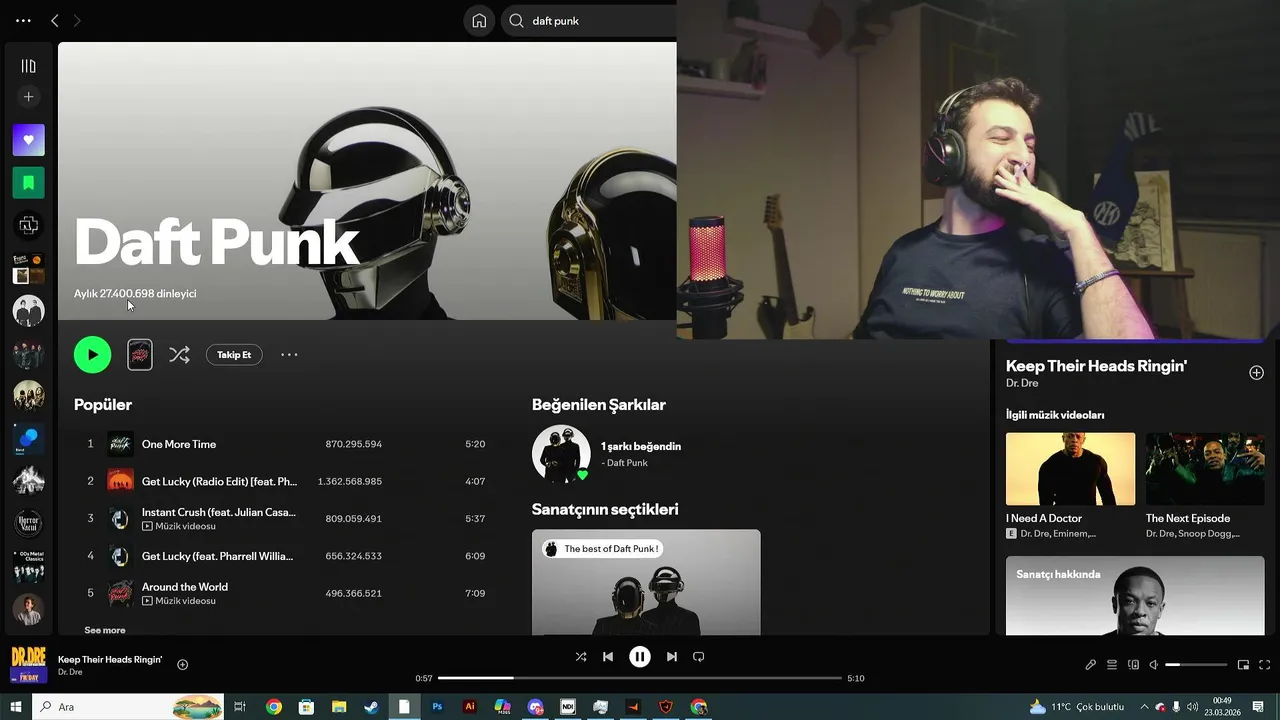Click Dr. Dre album cover in now playing bar

[x=28, y=664]
